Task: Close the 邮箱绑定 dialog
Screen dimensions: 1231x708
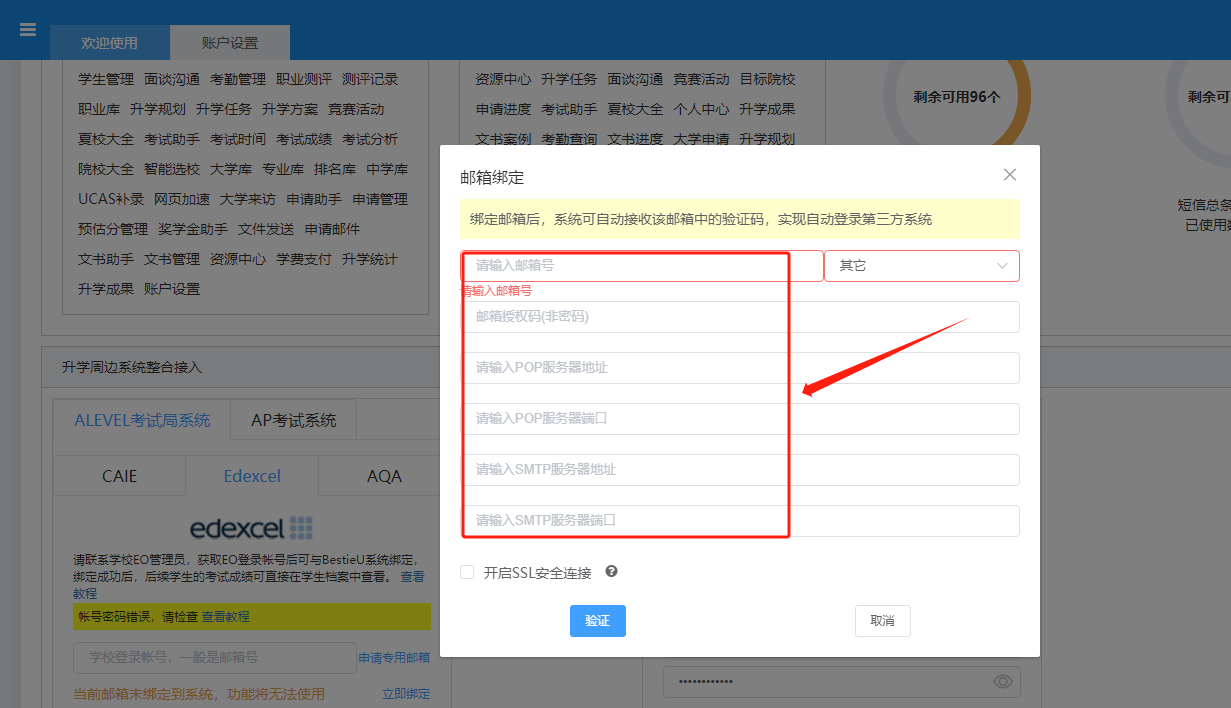Action: tap(1010, 175)
